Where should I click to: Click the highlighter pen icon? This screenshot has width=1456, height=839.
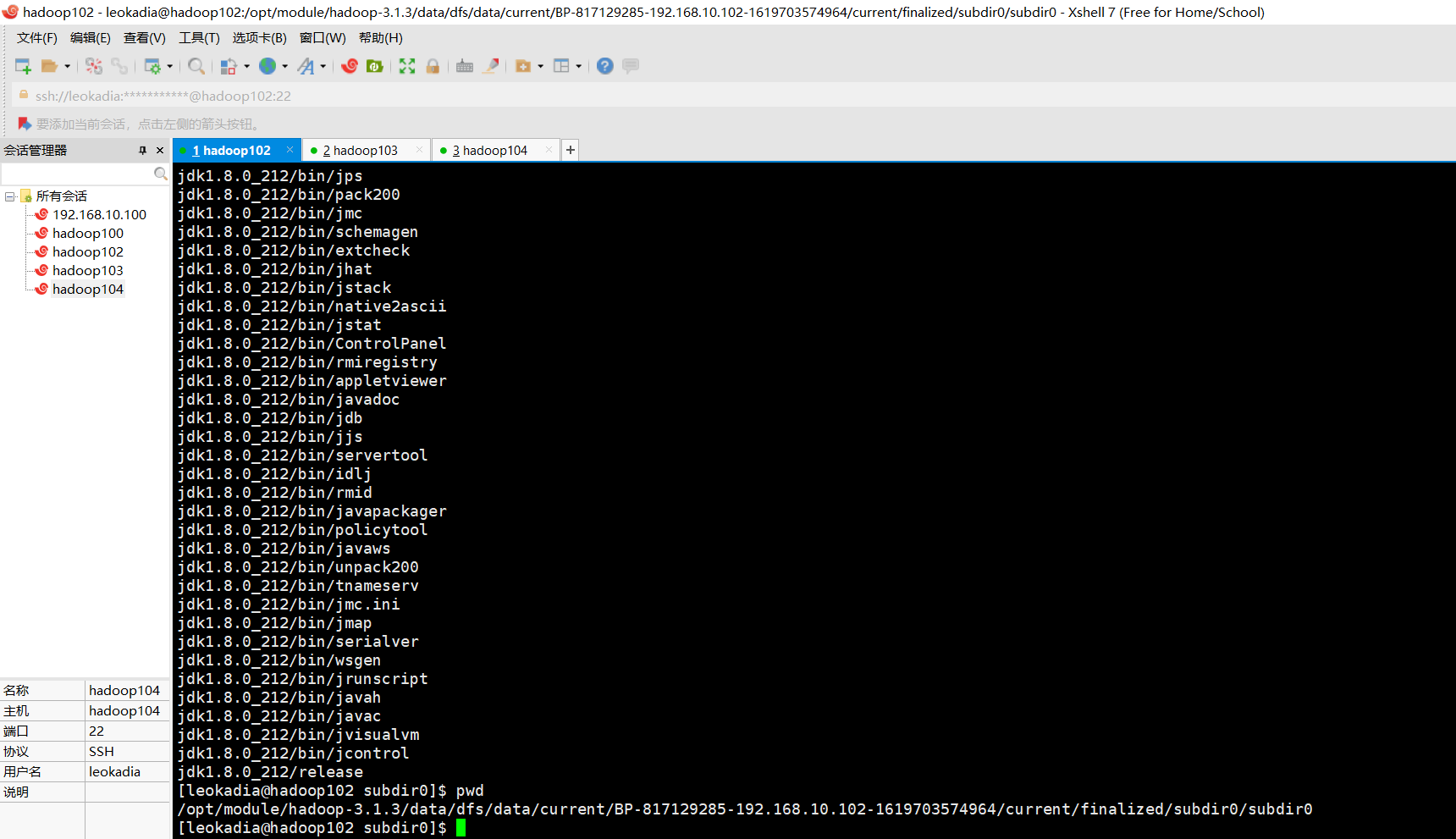click(x=491, y=66)
